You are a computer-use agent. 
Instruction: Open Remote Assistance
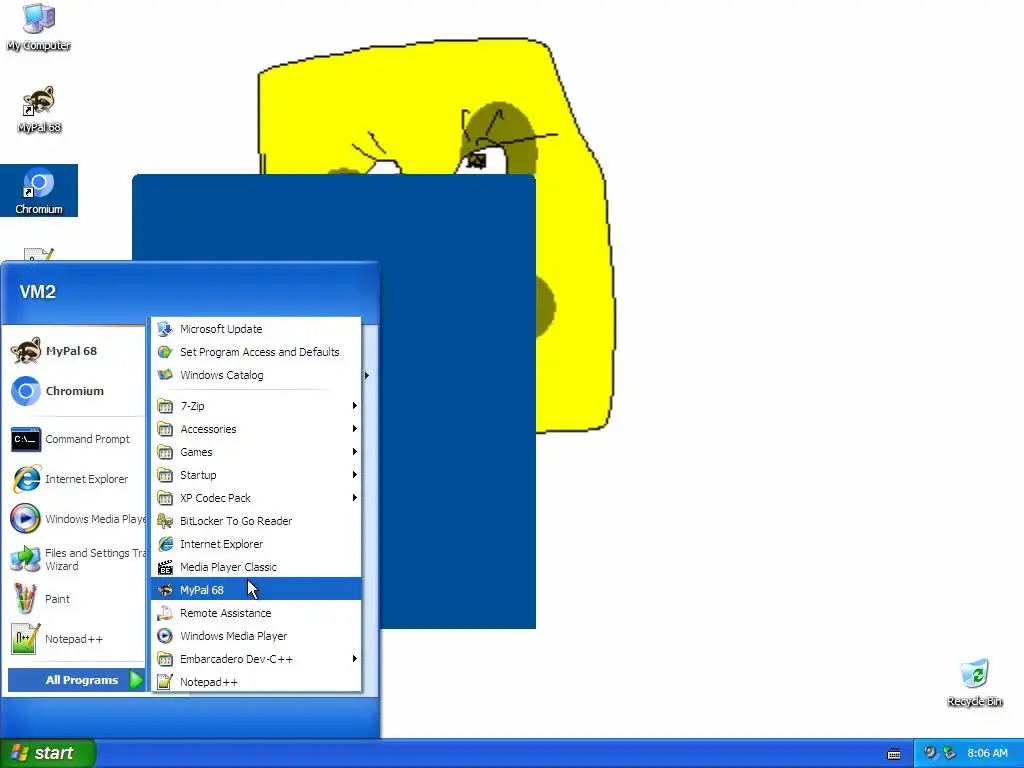(x=256, y=613)
